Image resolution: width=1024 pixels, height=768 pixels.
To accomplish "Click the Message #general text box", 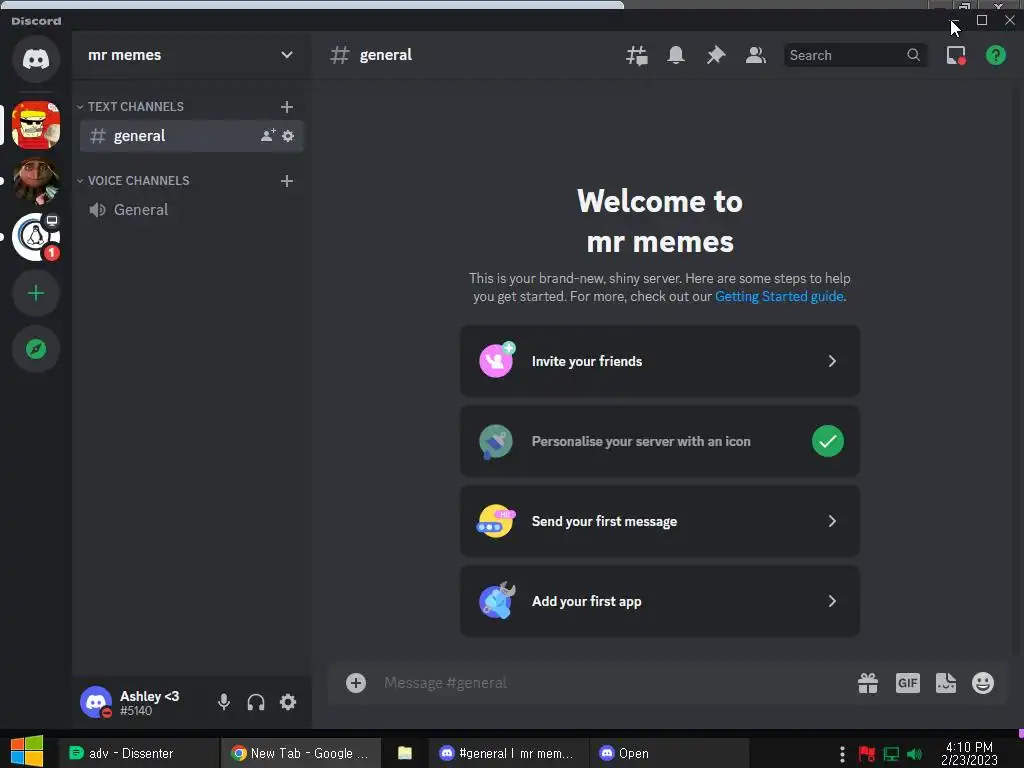I will pyautogui.click(x=614, y=683).
